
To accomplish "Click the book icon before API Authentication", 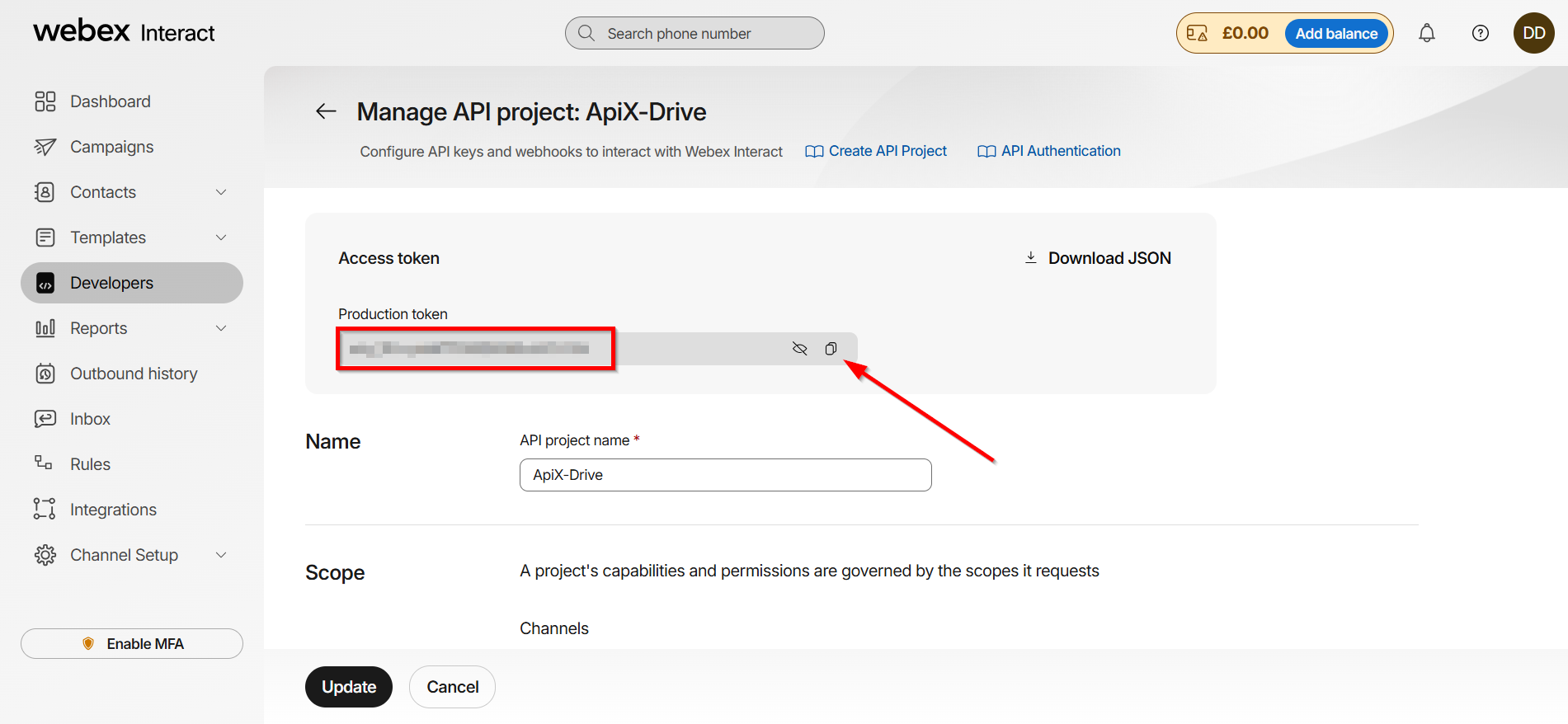I will 986,152.
